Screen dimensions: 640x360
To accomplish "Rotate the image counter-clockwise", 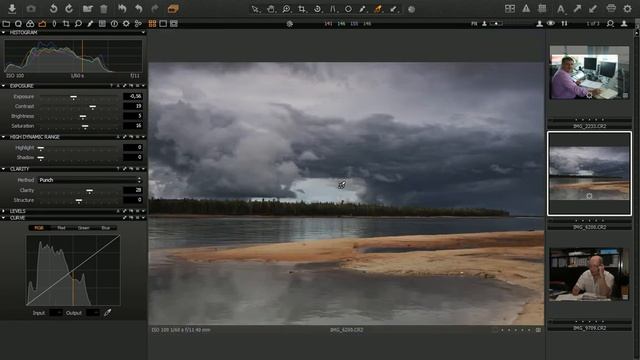I will 53,8.
